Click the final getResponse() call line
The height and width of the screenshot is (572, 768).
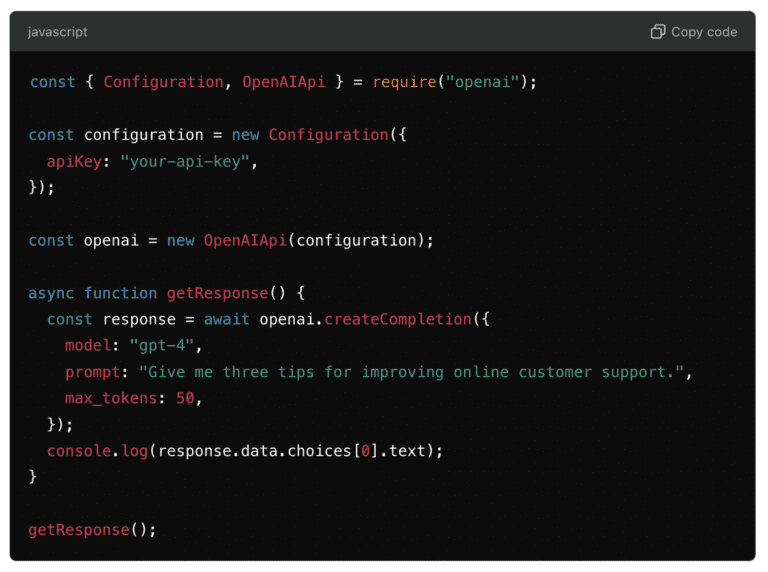point(92,529)
